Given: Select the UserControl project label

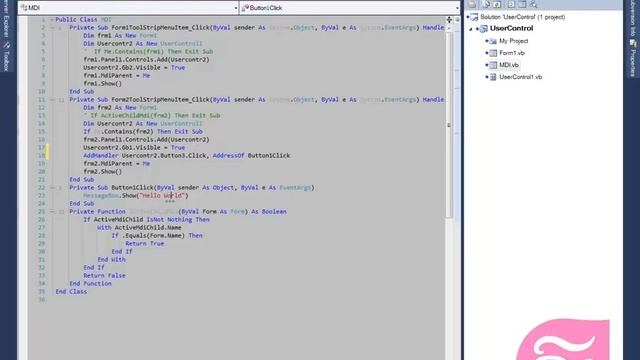Looking at the screenshot, I should [x=511, y=29].
